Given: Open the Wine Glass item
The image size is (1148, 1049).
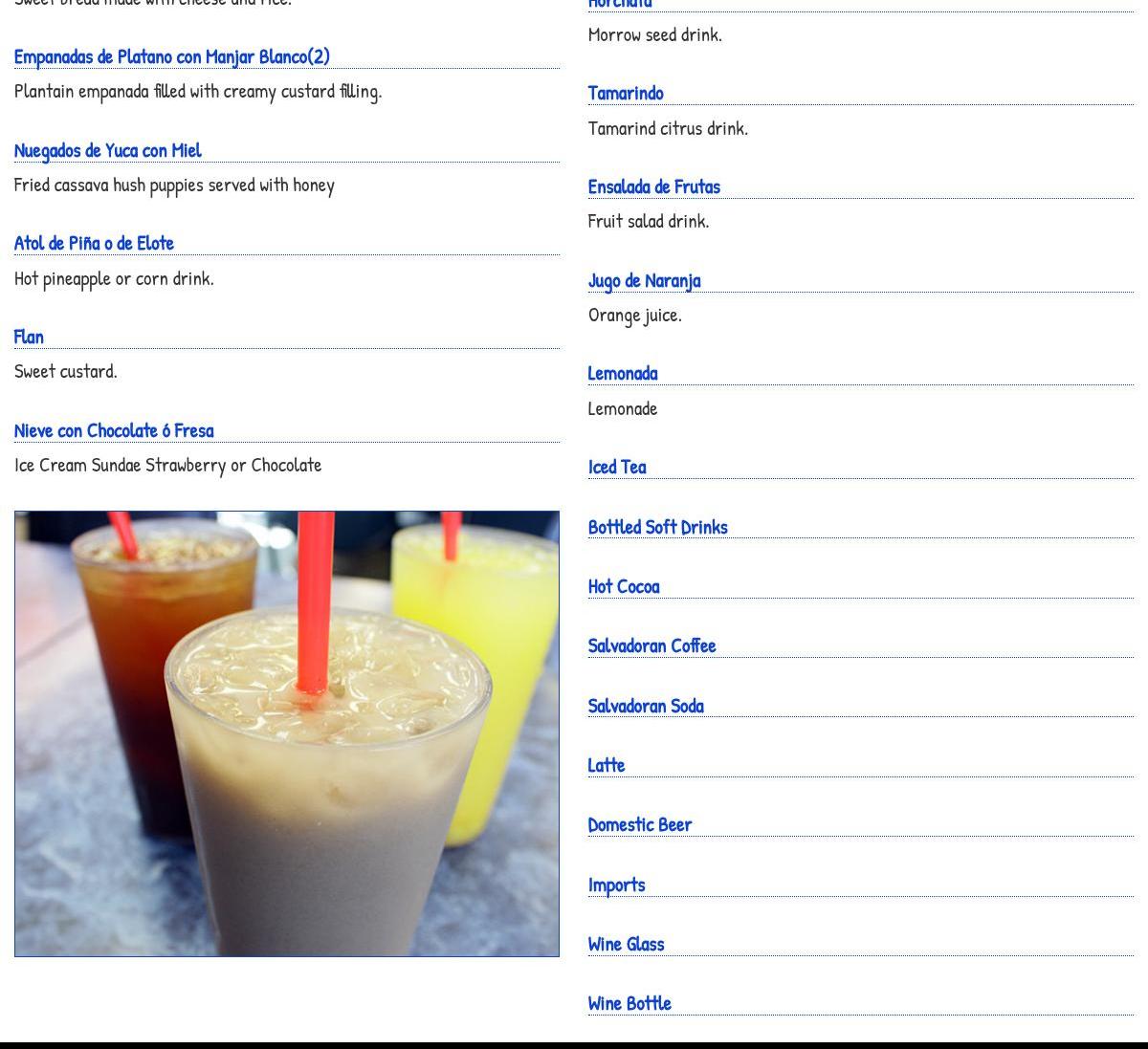Looking at the screenshot, I should tap(626, 944).
